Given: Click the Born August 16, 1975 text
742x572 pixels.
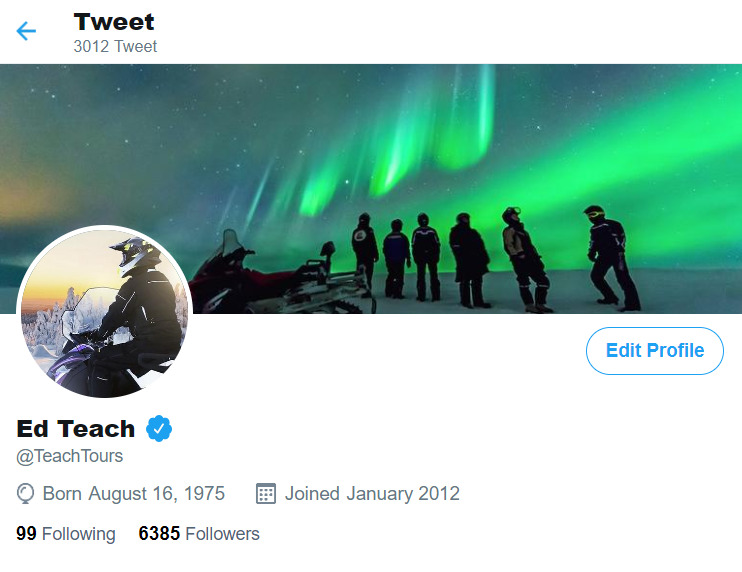Looking at the screenshot, I should click(x=133, y=493).
